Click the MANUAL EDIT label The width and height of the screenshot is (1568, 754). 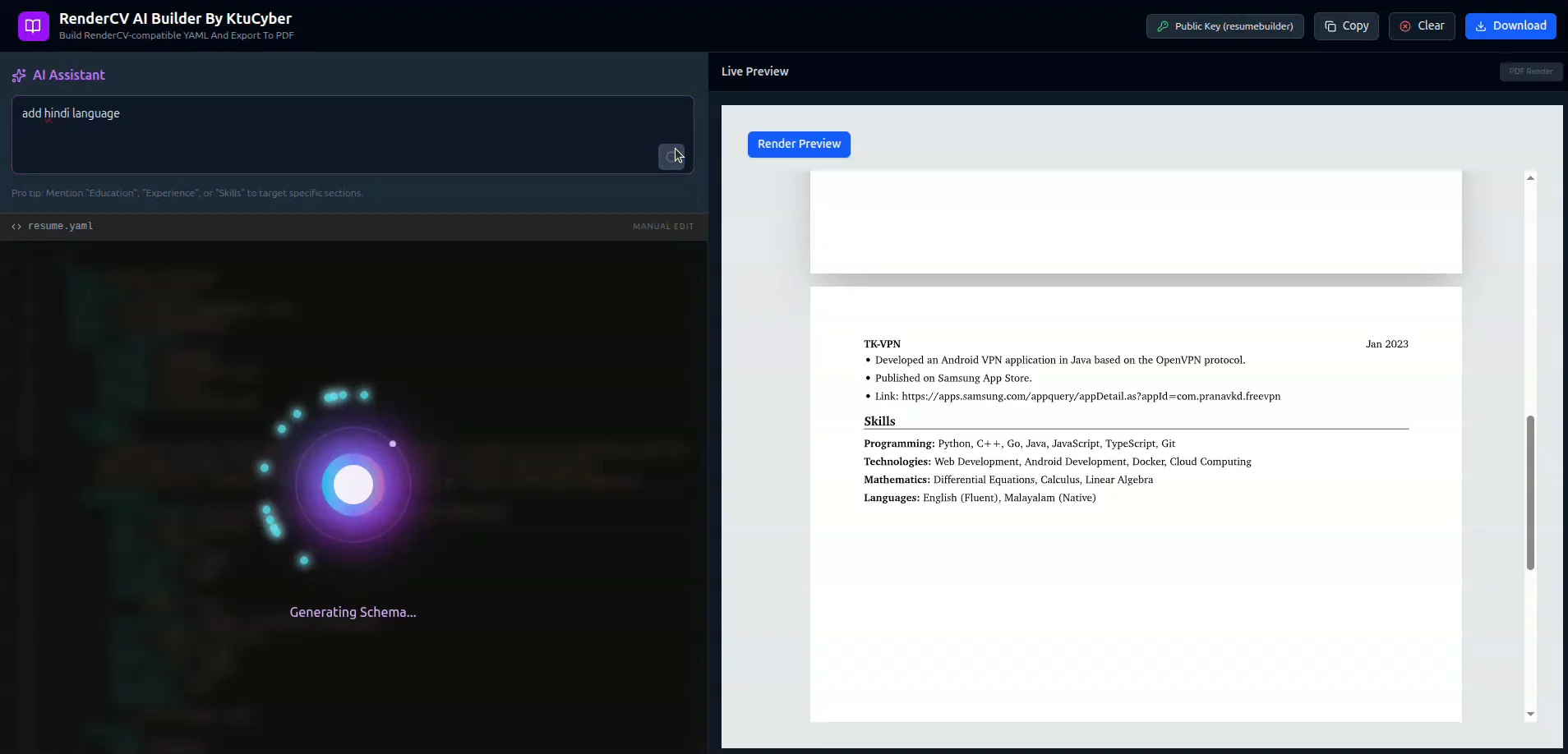[663, 227]
